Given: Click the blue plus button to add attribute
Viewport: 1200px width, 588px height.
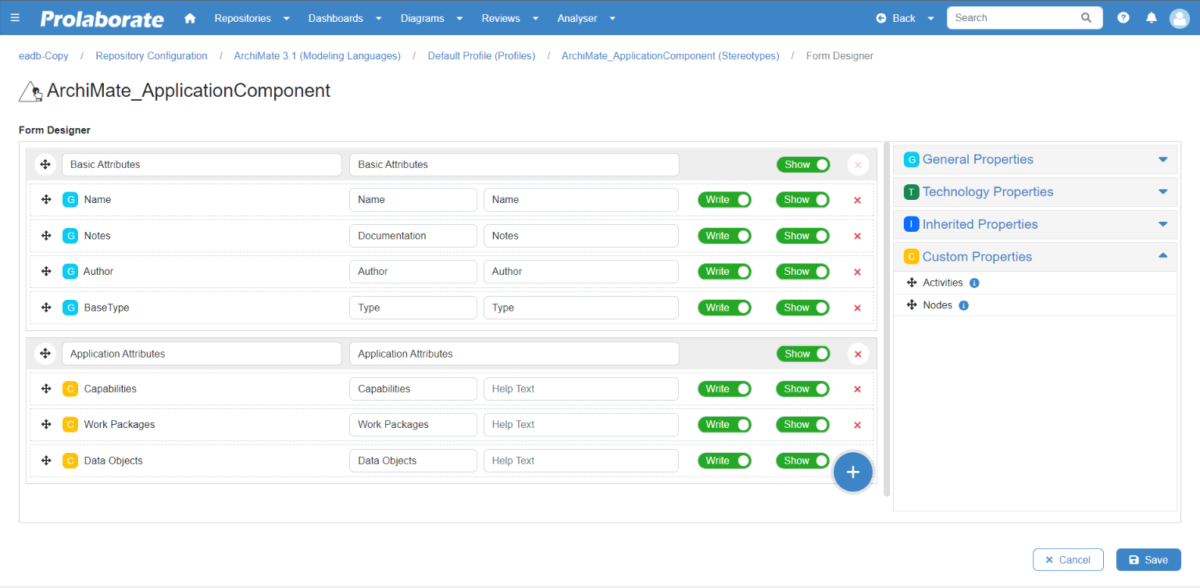Looking at the screenshot, I should click(853, 471).
